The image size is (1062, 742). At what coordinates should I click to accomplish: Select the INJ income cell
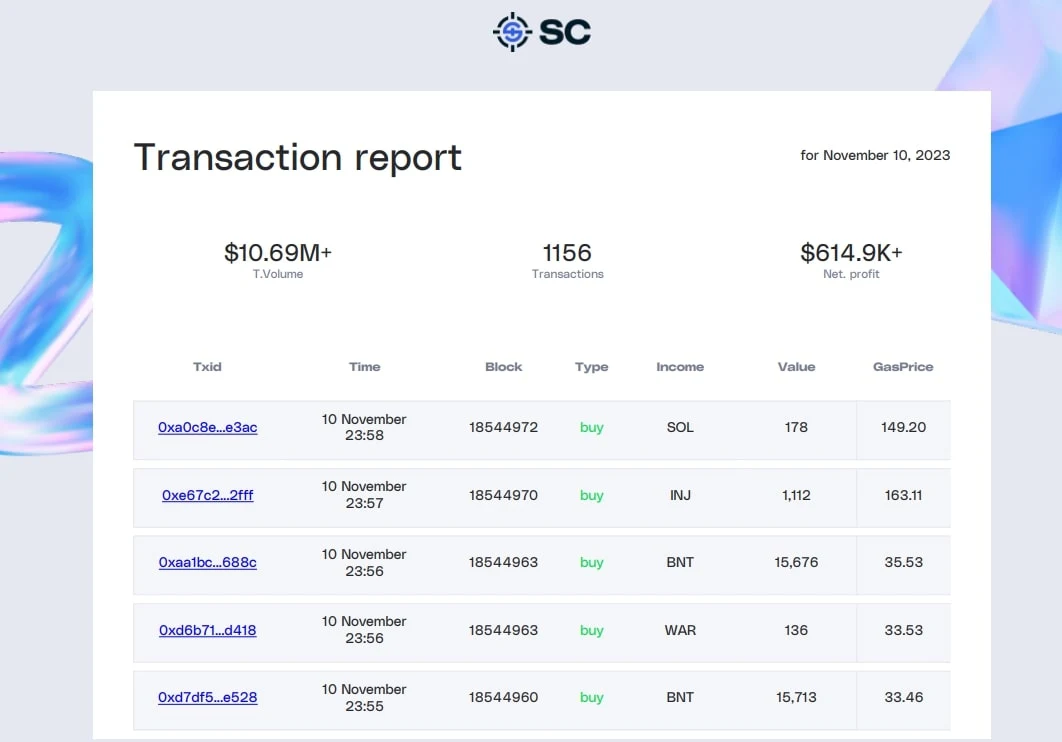[680, 495]
